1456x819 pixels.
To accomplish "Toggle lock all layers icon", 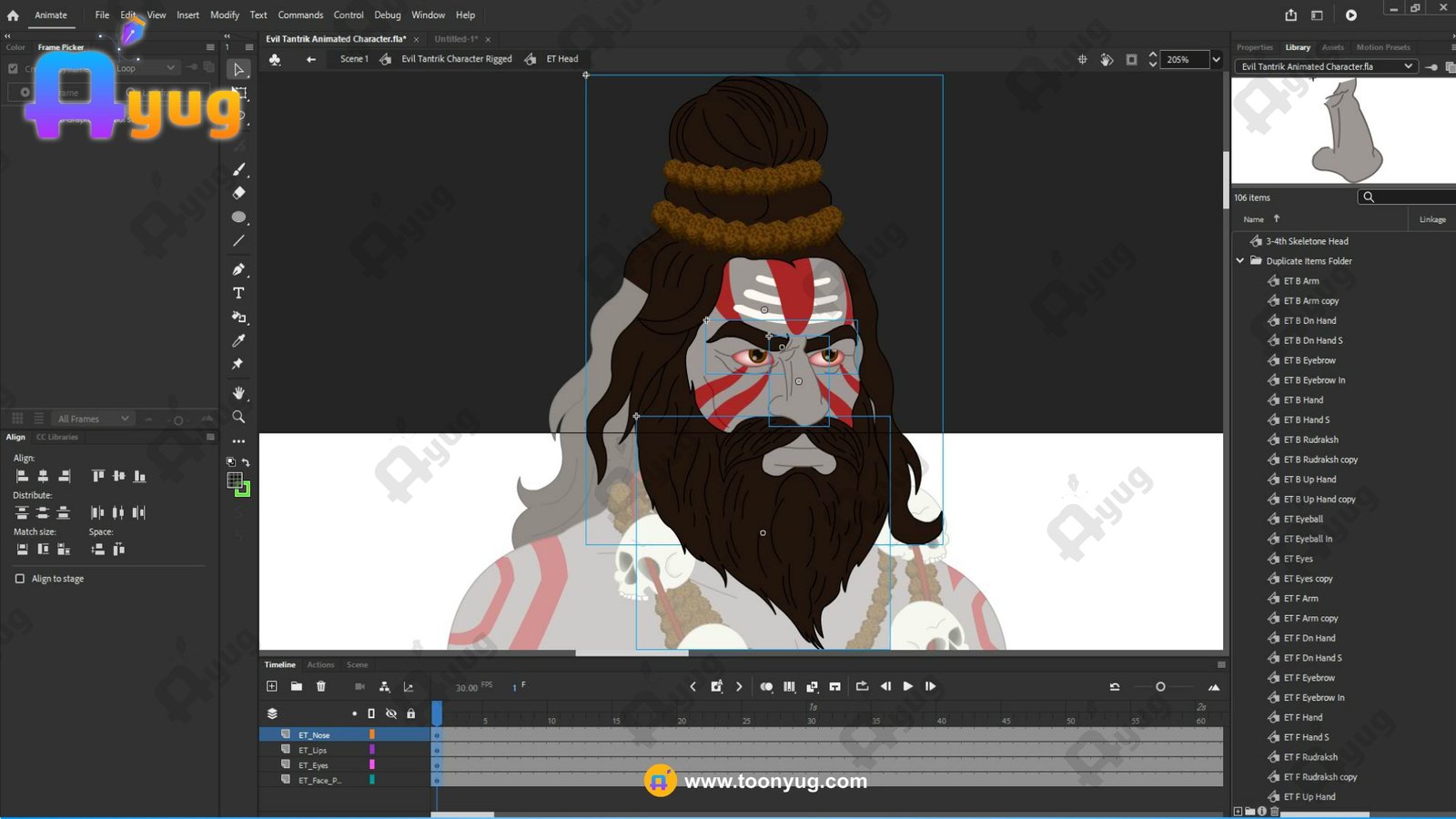I will point(410,713).
